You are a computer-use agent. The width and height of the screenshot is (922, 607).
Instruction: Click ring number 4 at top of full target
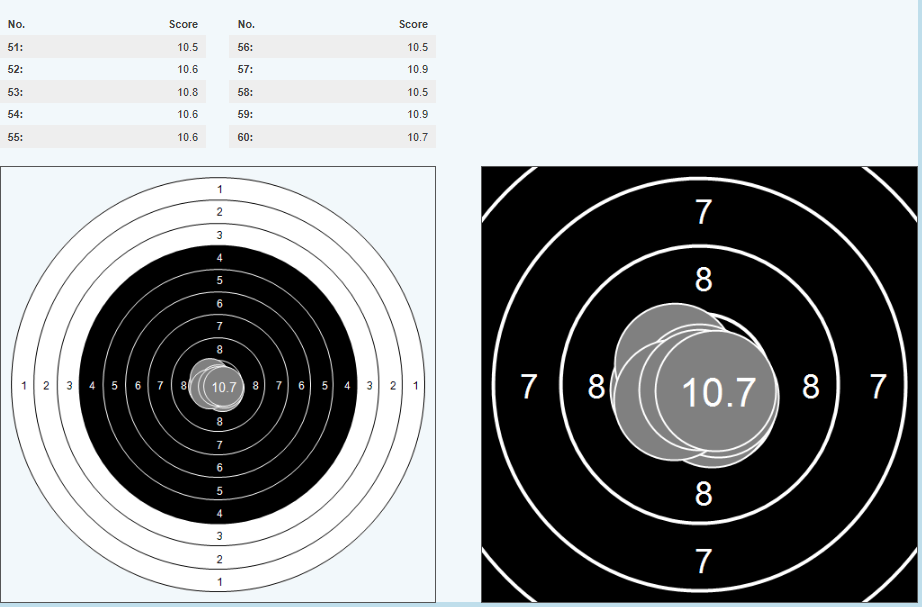click(220, 258)
